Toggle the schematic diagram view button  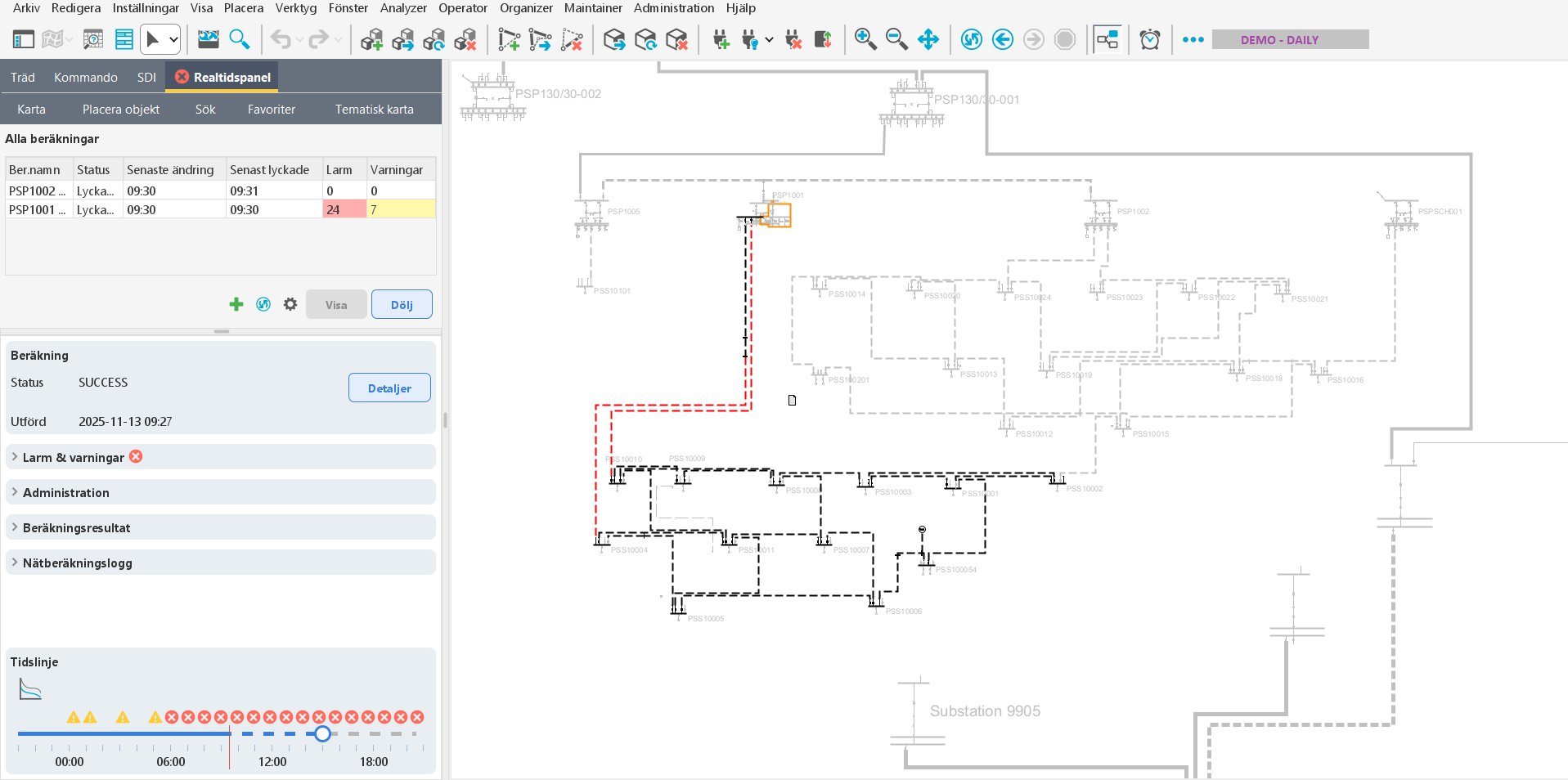pos(1107,39)
